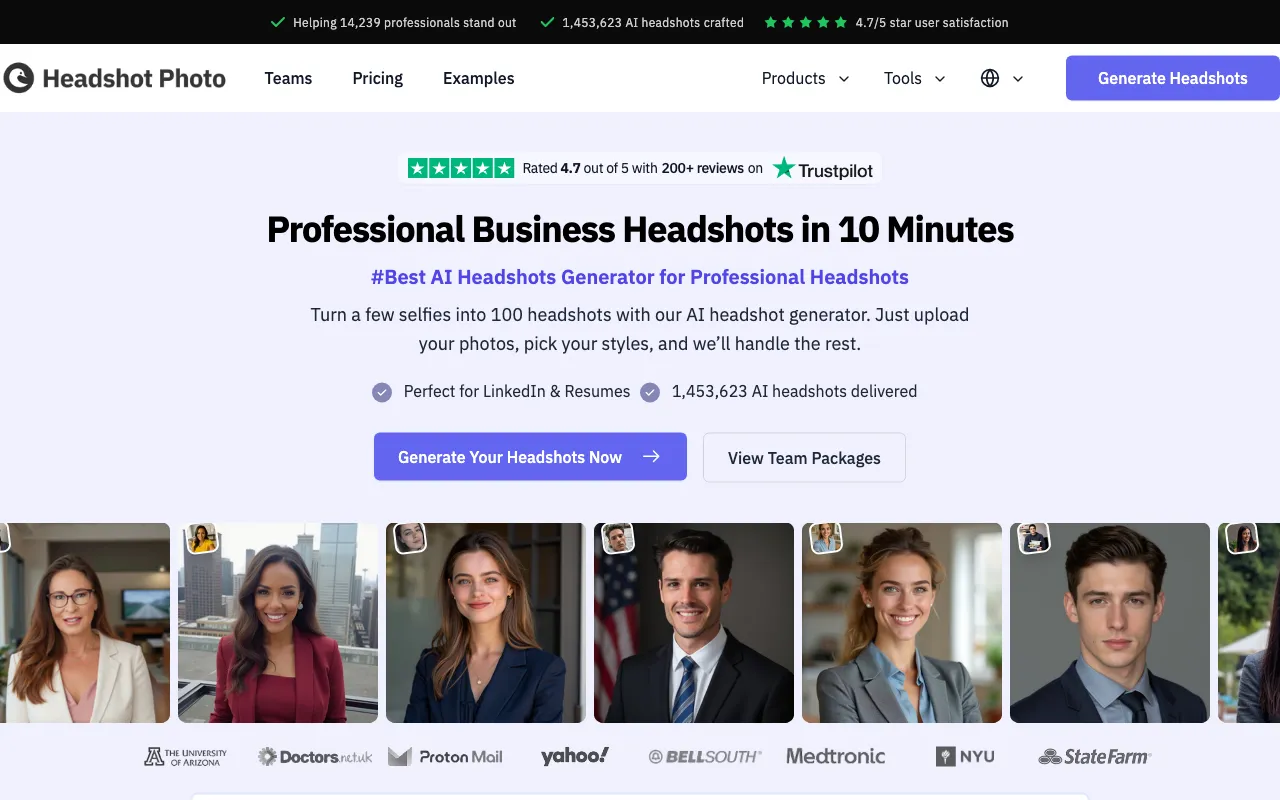The height and width of the screenshot is (800, 1280).
Task: Click arrow icon in Generate Your Headshots Now
Action: [652, 457]
